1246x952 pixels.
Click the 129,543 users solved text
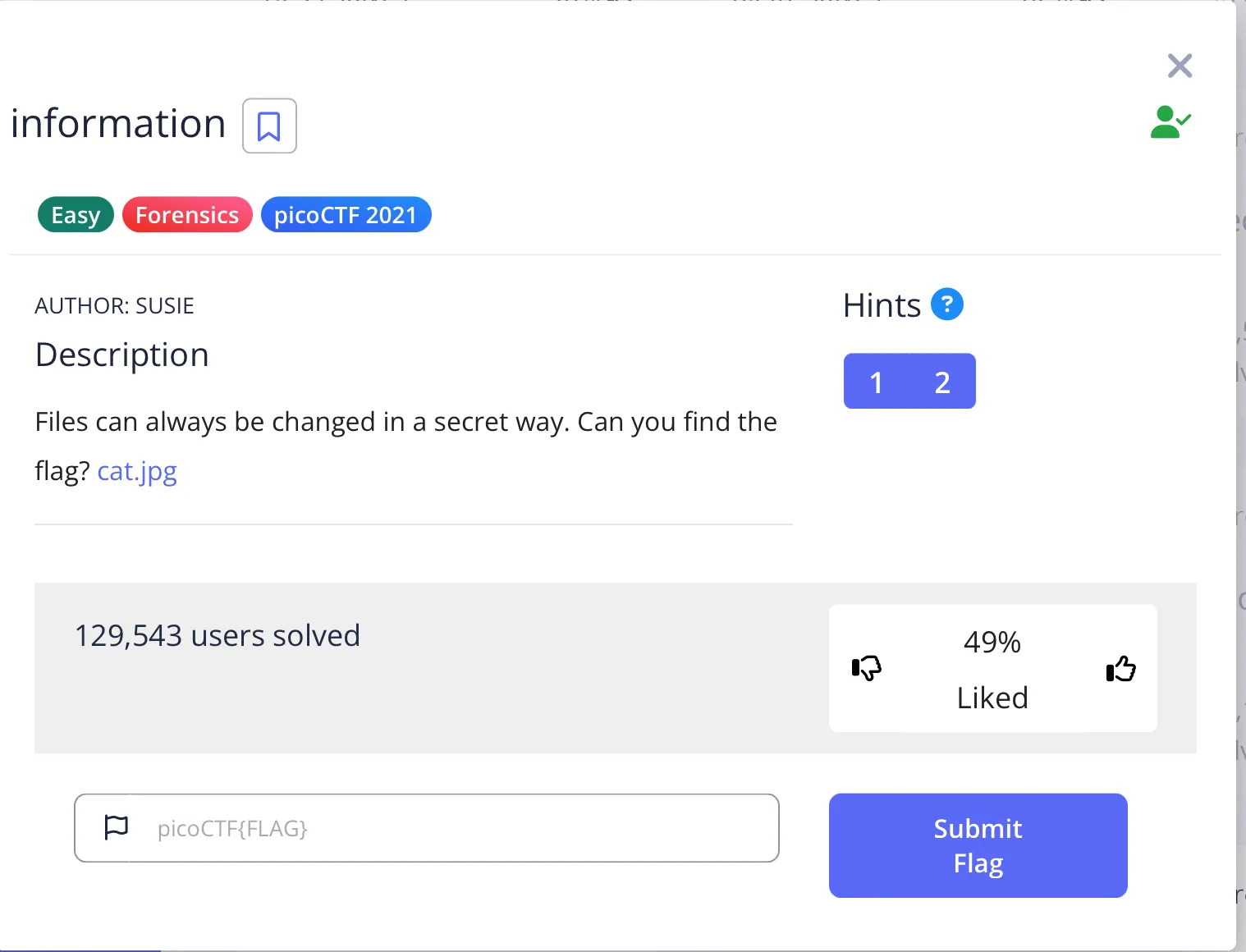click(x=218, y=636)
